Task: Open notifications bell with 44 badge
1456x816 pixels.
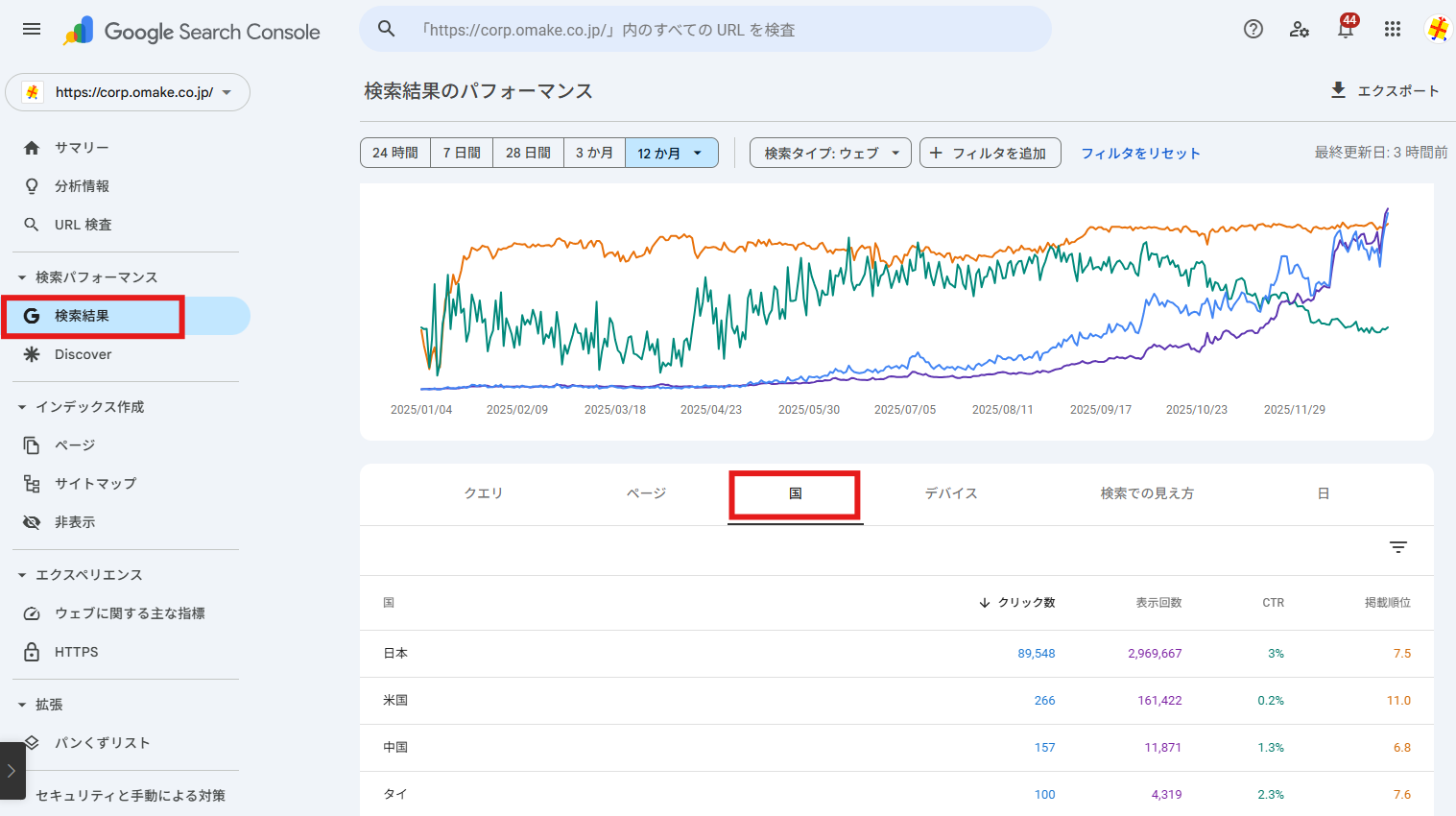Action: (x=1346, y=29)
